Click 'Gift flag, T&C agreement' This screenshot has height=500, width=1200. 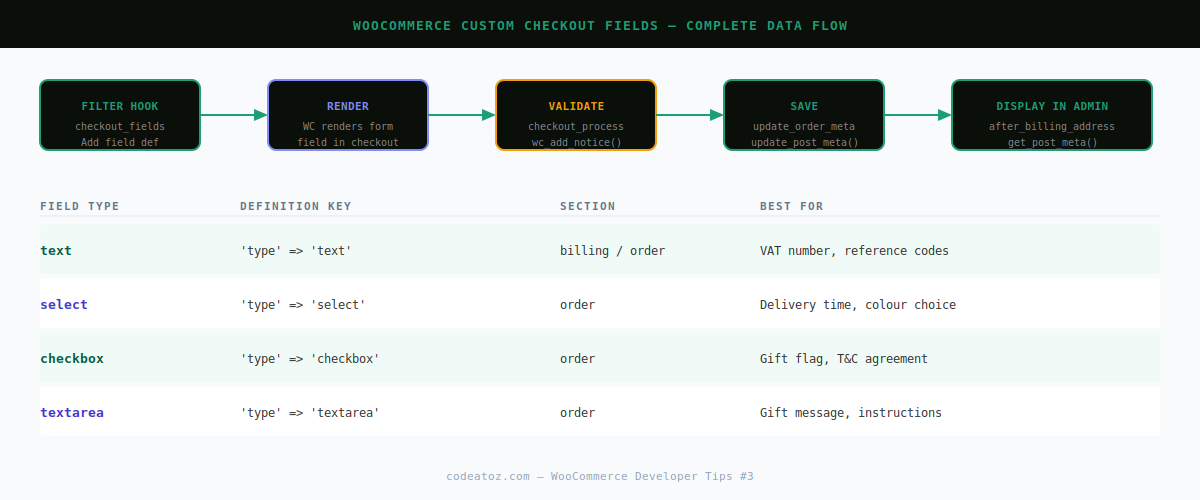click(x=844, y=358)
